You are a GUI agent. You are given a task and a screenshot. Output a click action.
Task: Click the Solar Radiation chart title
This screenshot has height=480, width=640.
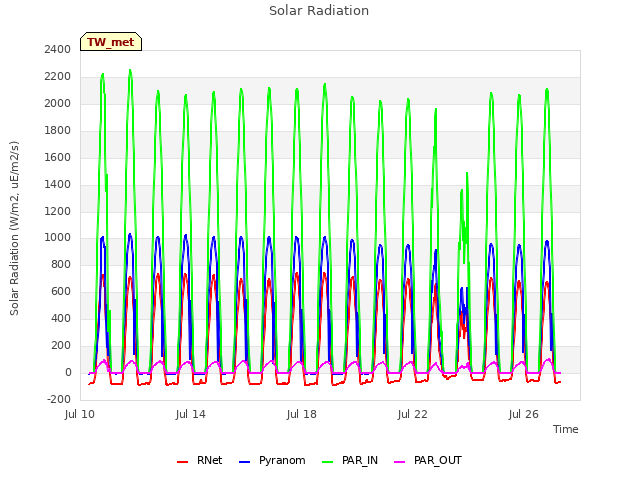319,11
